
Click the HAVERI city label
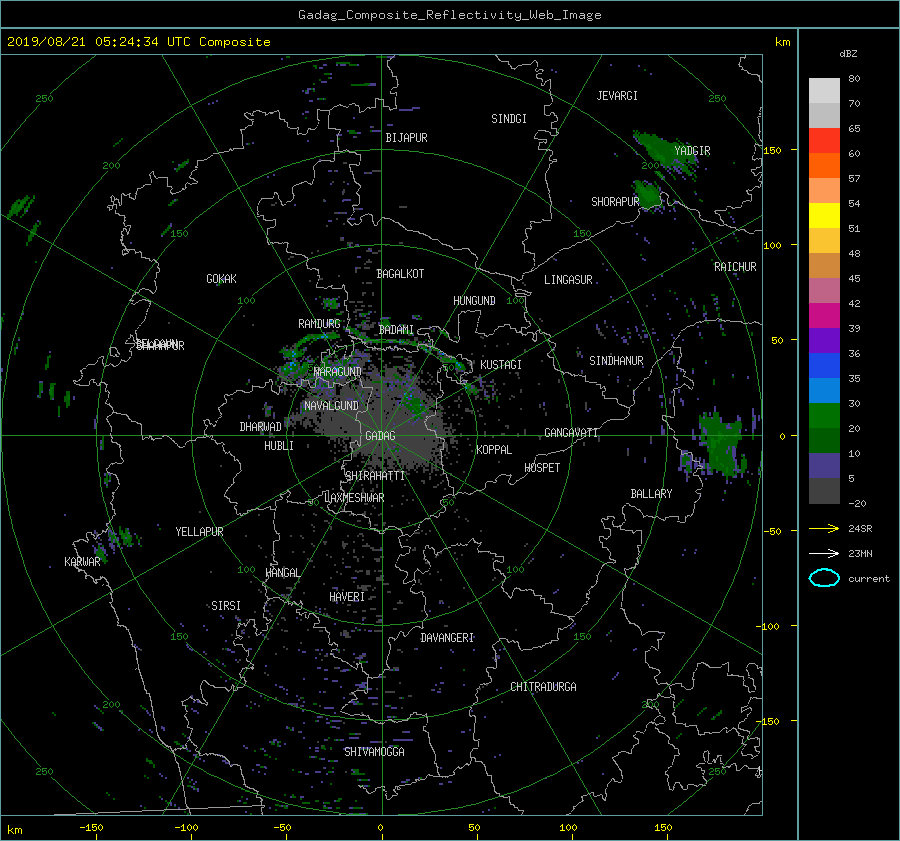(x=347, y=597)
